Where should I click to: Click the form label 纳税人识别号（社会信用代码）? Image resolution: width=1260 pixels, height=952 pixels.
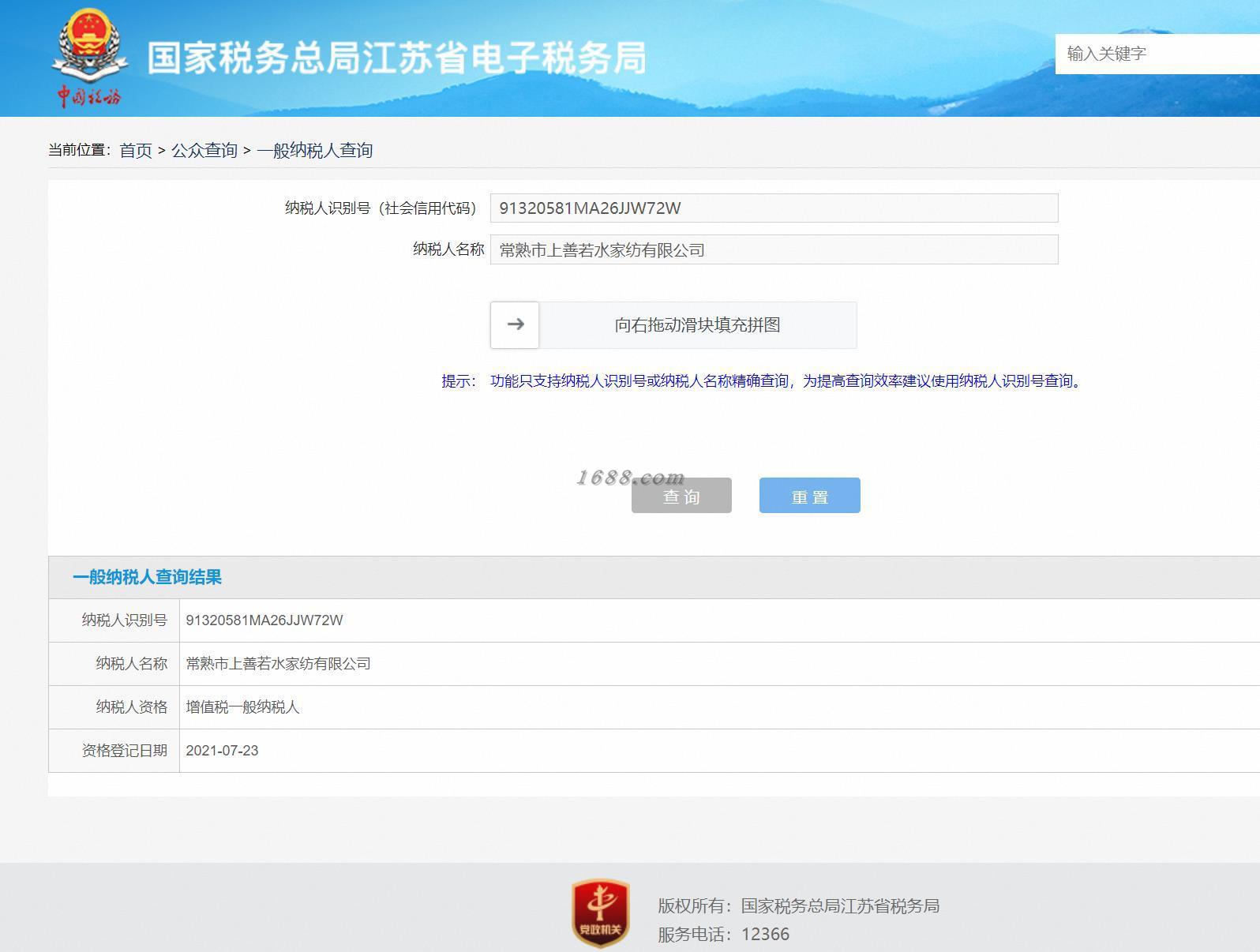(383, 208)
